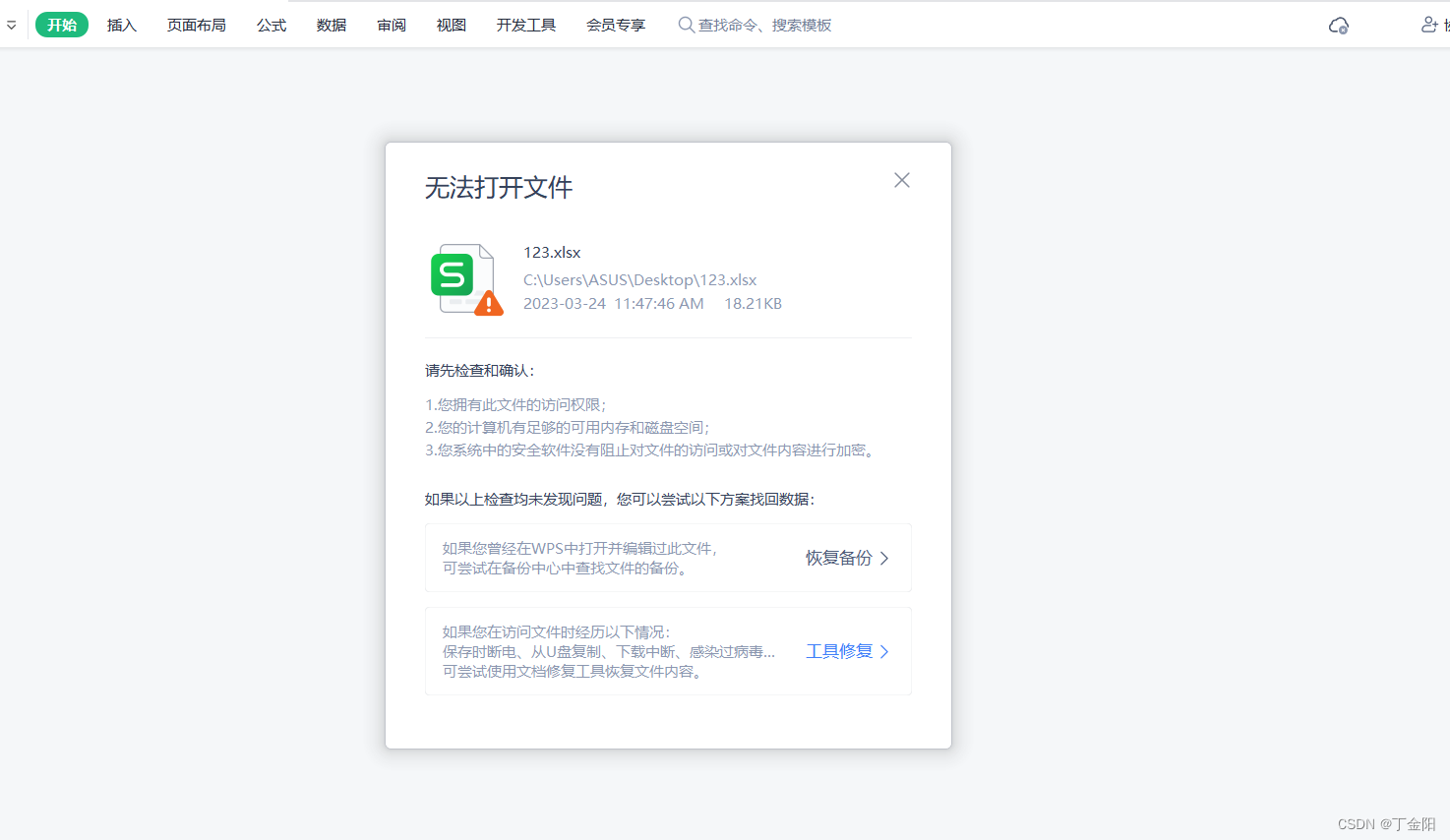
Task: Open the 开始 ribbon tab
Action: pos(62,25)
